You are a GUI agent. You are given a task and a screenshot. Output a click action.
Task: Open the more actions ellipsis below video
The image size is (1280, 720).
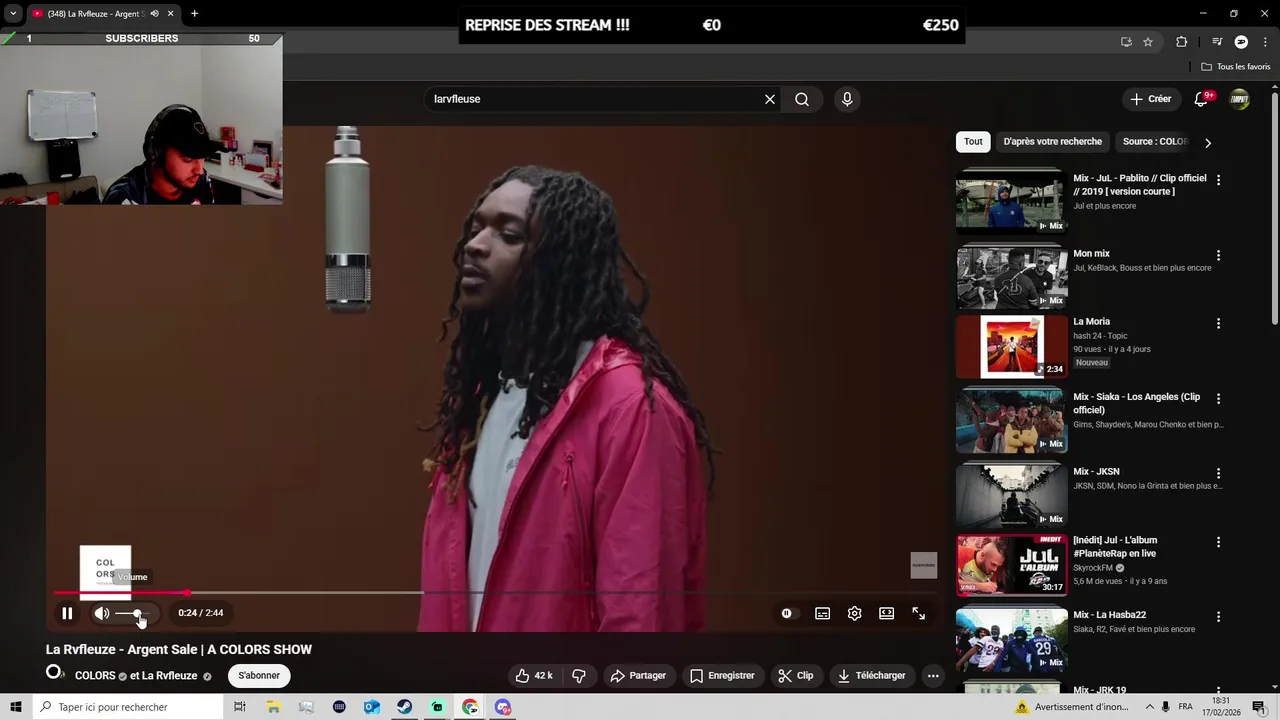click(933, 675)
